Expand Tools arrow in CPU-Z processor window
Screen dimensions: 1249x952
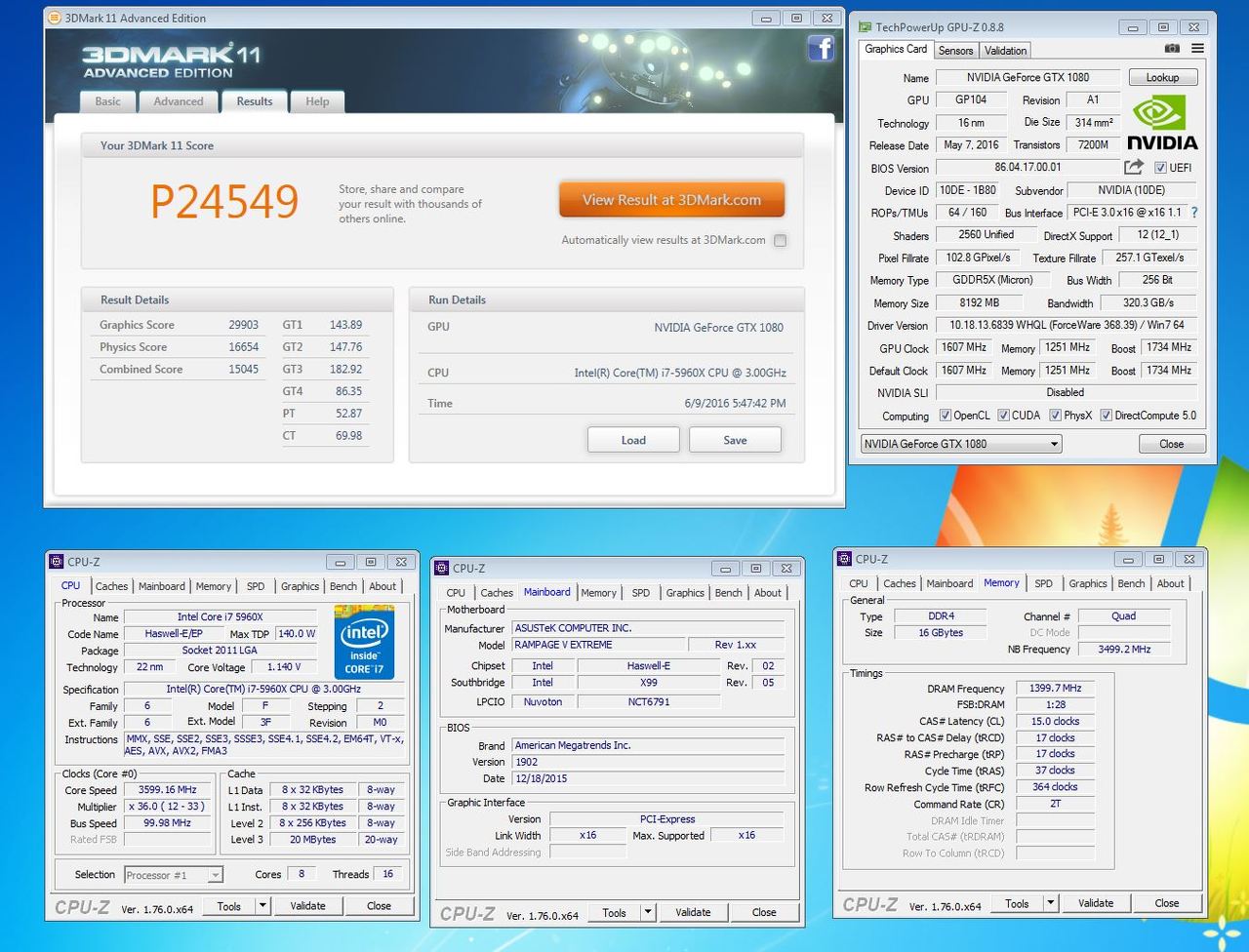click(262, 906)
